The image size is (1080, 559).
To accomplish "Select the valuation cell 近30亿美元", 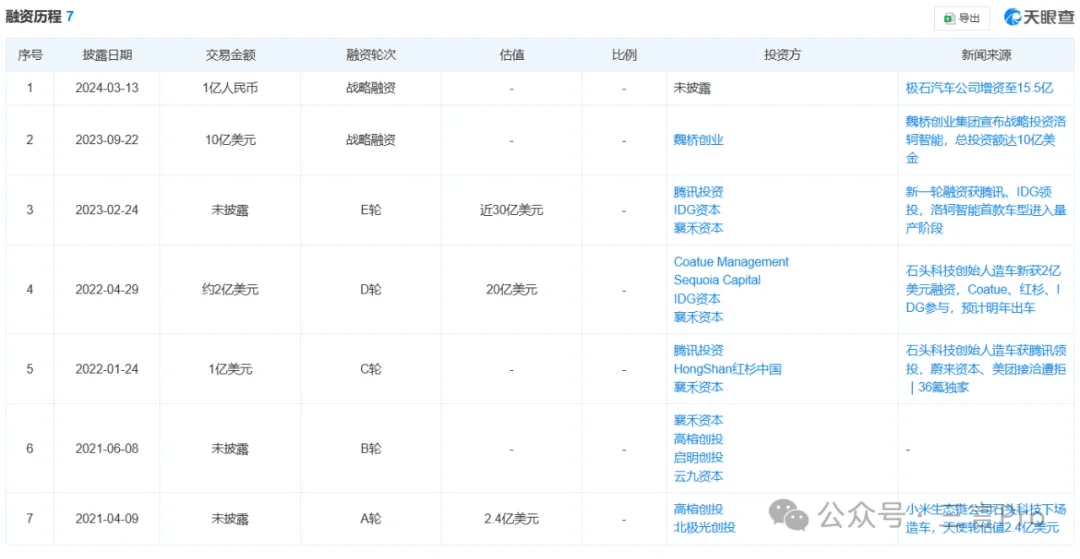I will 511,210.
